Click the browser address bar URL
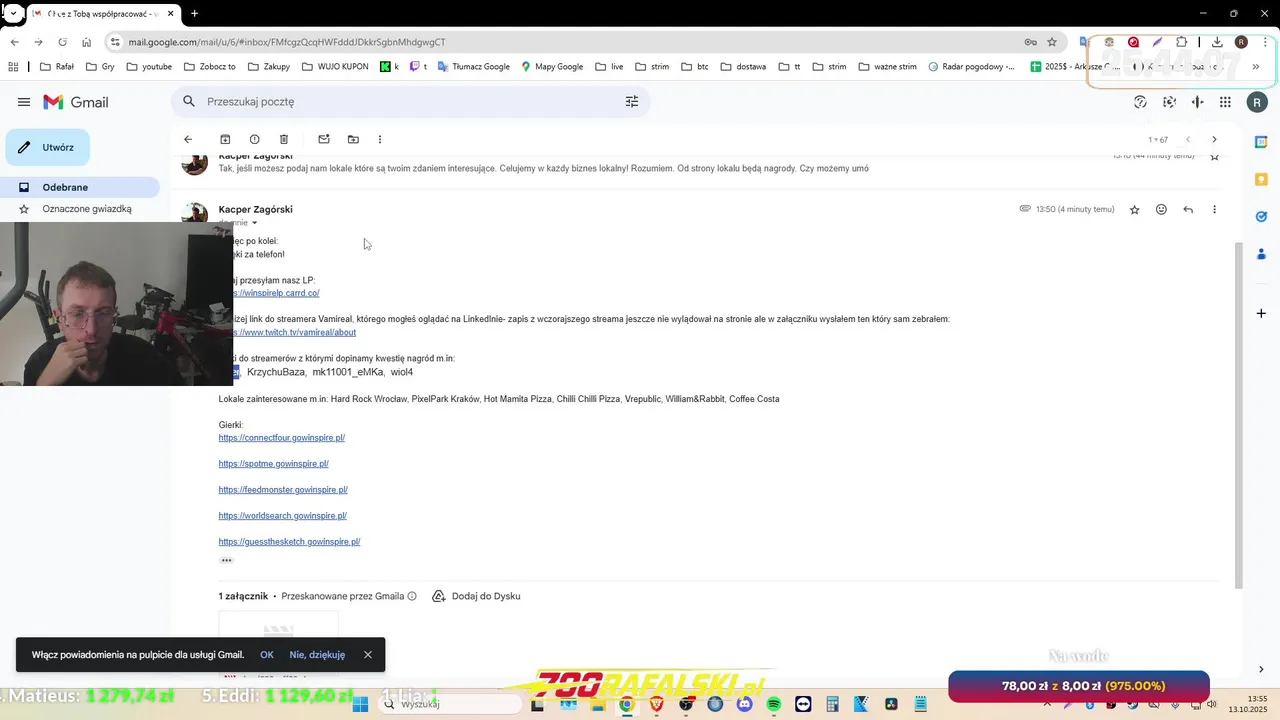 point(287,42)
